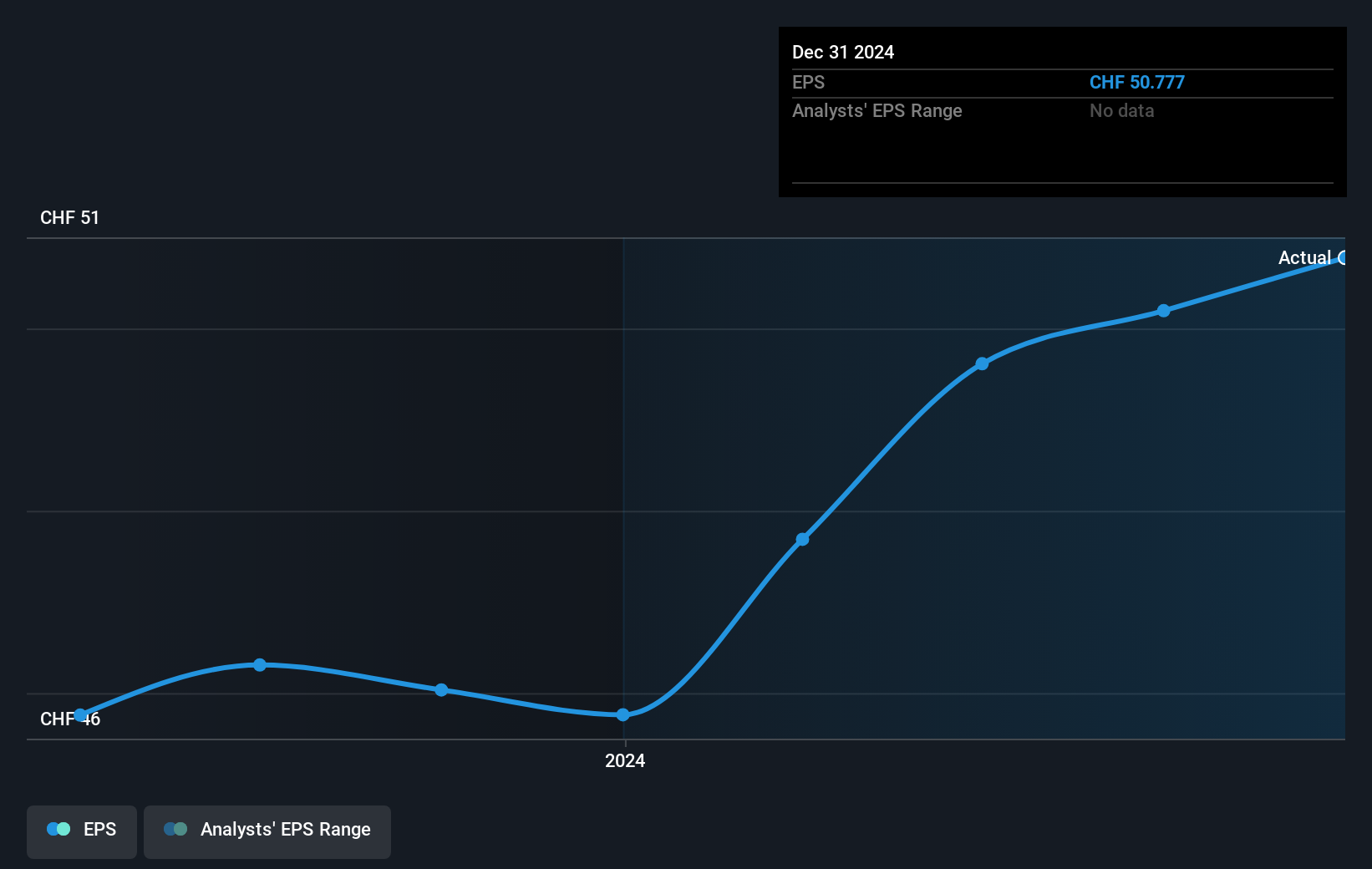Click the No data analysts range value

tap(1121, 110)
